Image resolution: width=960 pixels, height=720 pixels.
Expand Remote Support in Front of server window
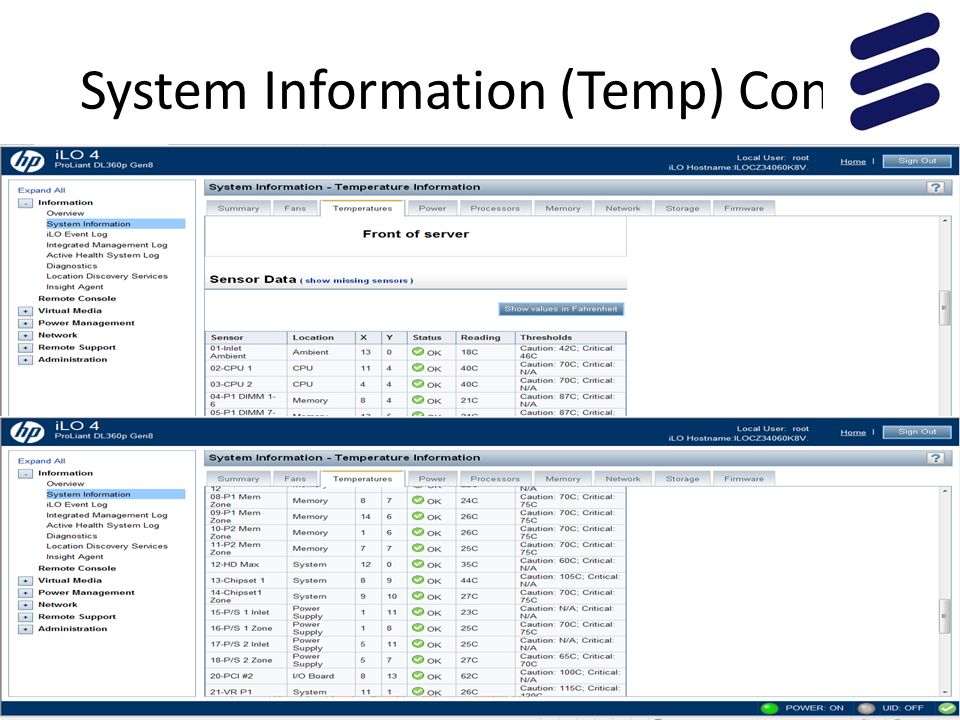point(25,348)
